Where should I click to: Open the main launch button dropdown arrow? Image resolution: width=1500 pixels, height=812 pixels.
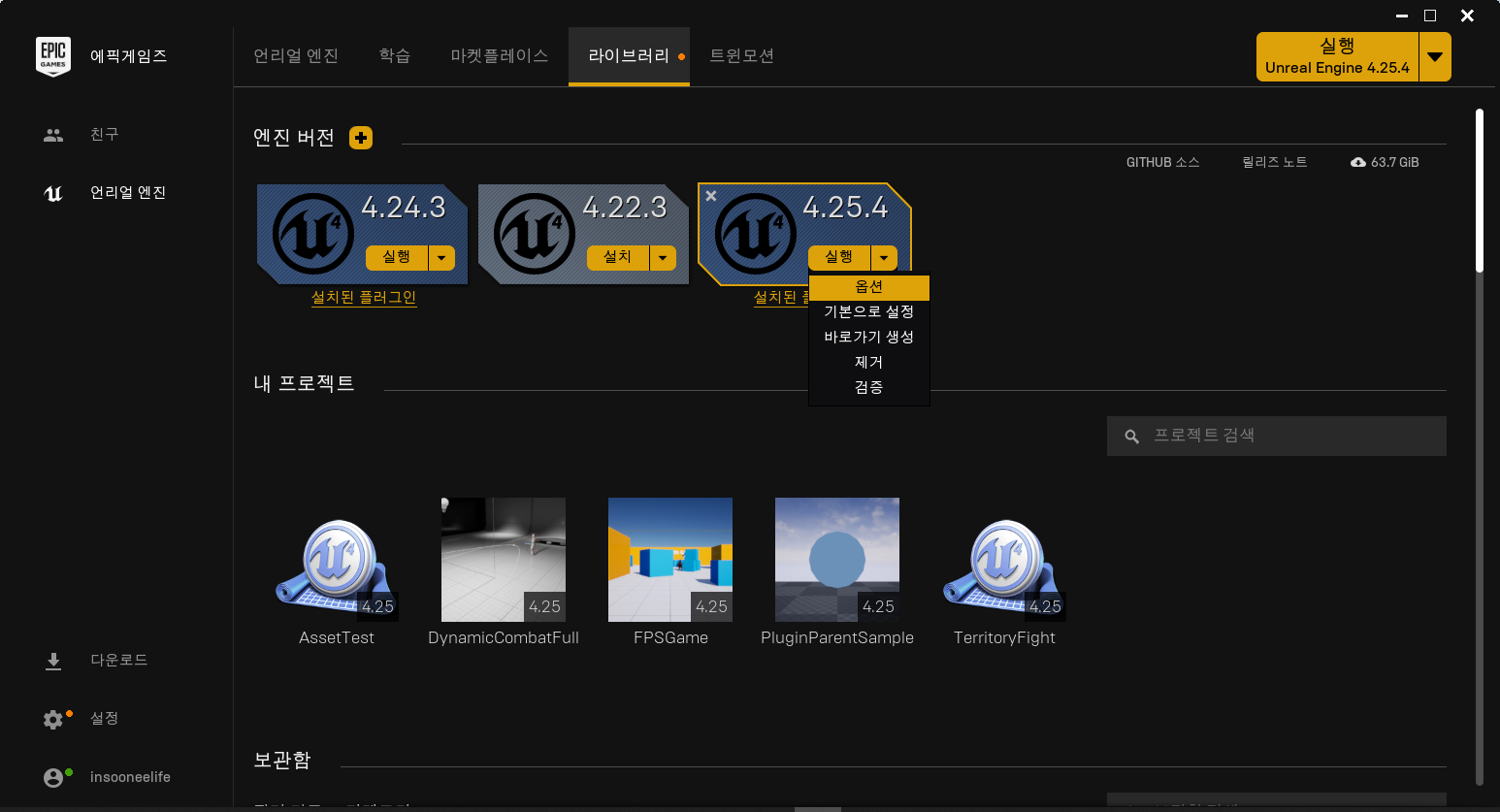1435,56
